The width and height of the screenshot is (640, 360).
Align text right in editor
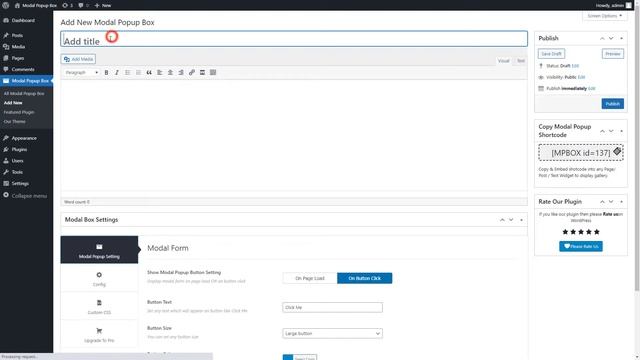181,72
